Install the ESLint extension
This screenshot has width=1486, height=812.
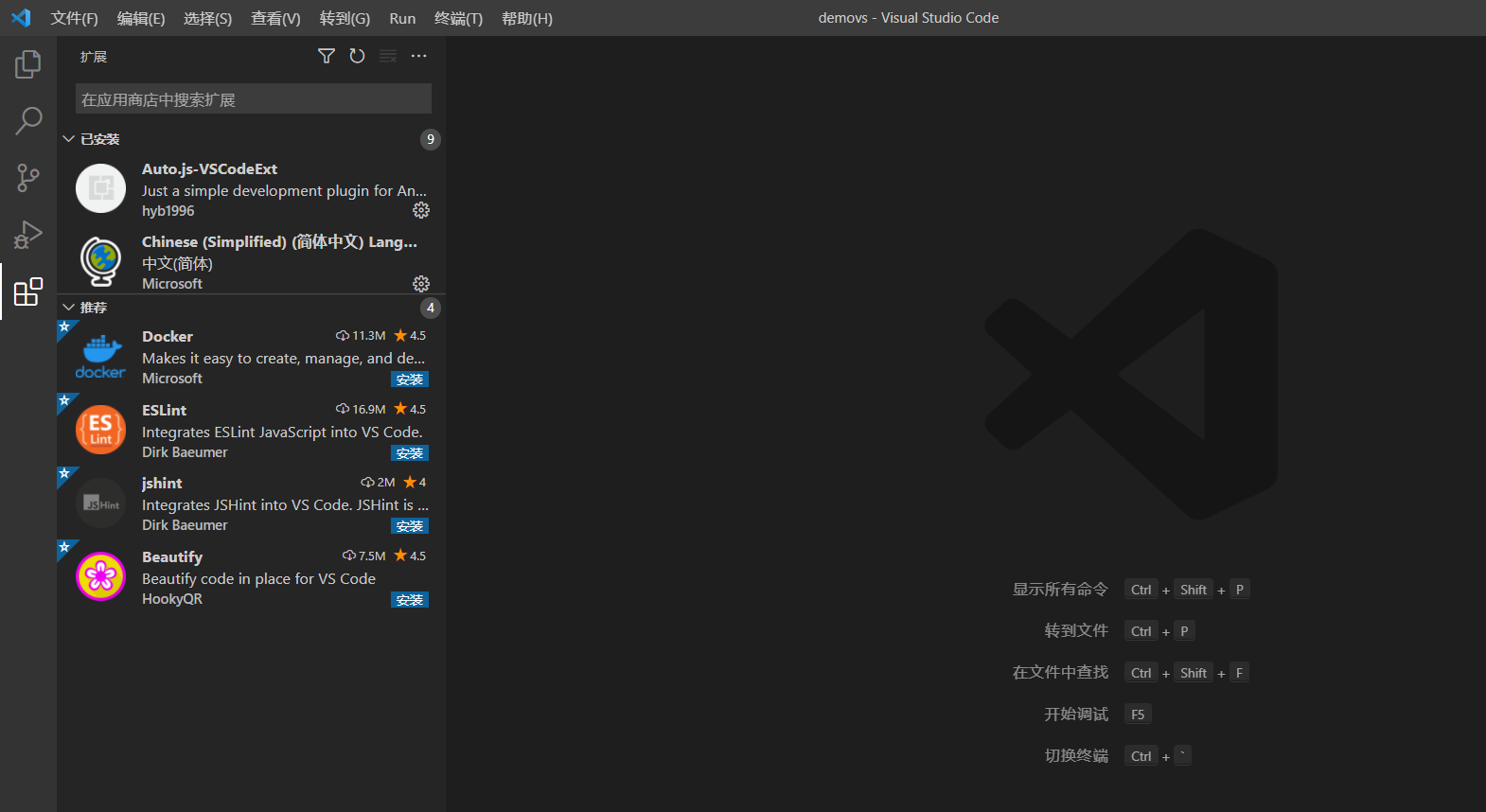[x=410, y=453]
